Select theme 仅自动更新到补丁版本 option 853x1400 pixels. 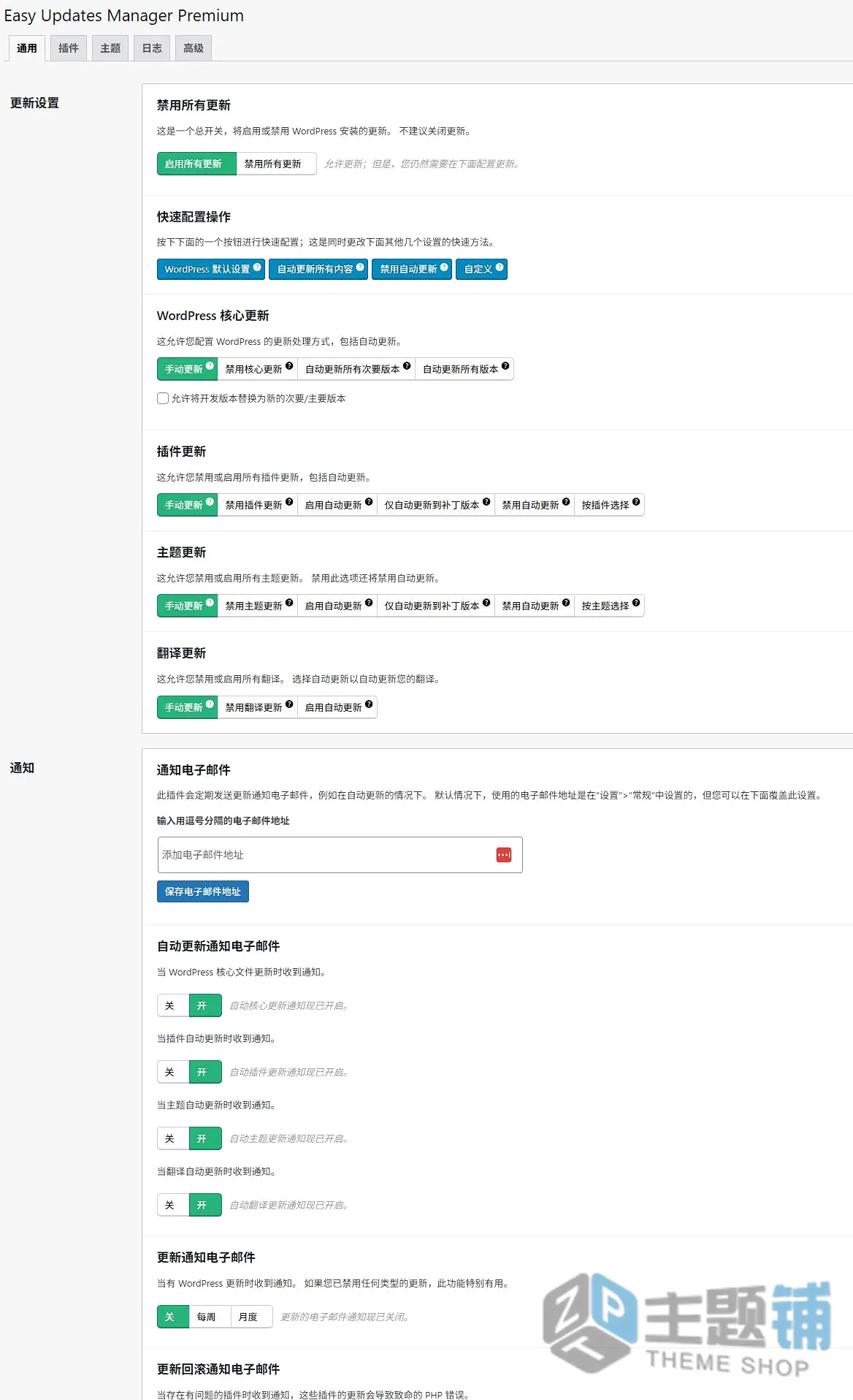pos(436,606)
